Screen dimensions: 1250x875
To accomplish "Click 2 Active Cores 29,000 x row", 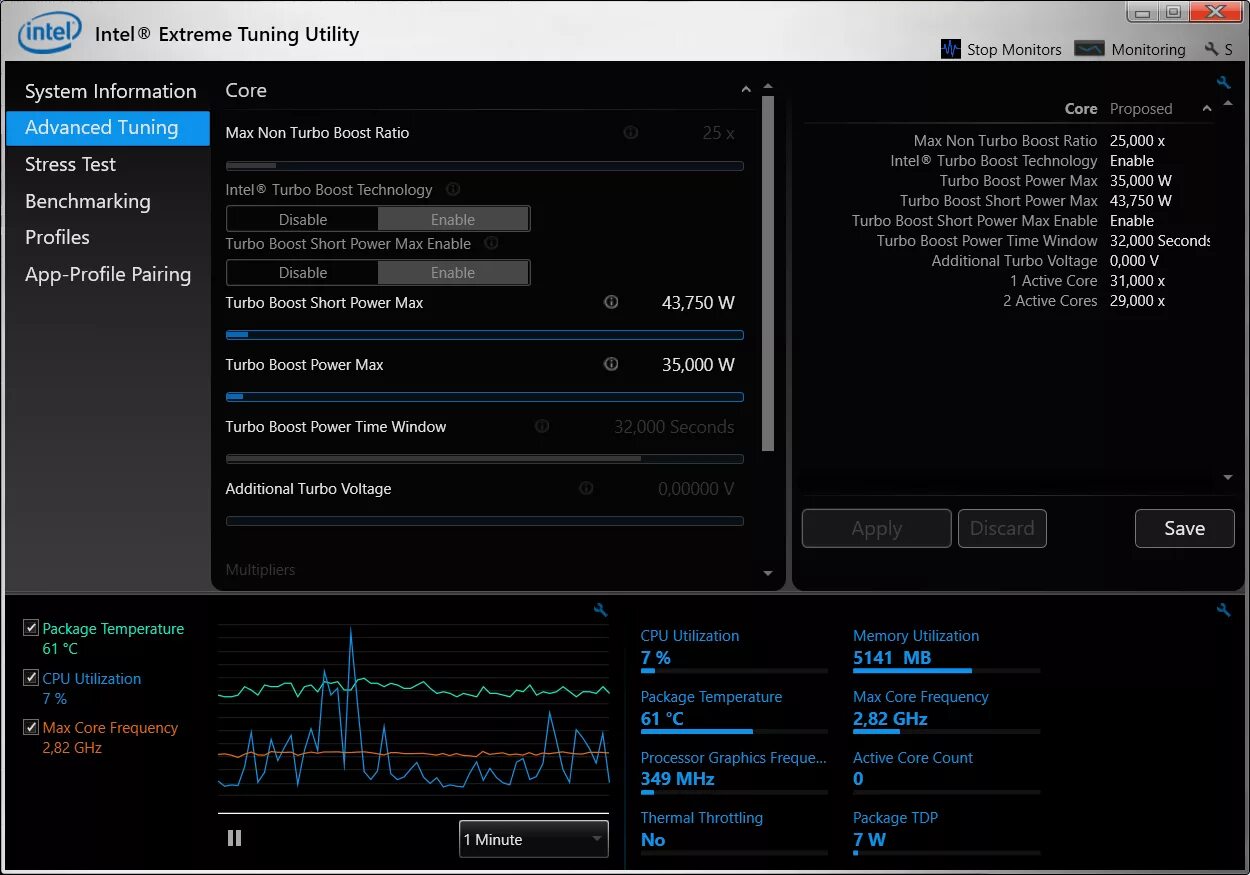I will (1084, 301).
